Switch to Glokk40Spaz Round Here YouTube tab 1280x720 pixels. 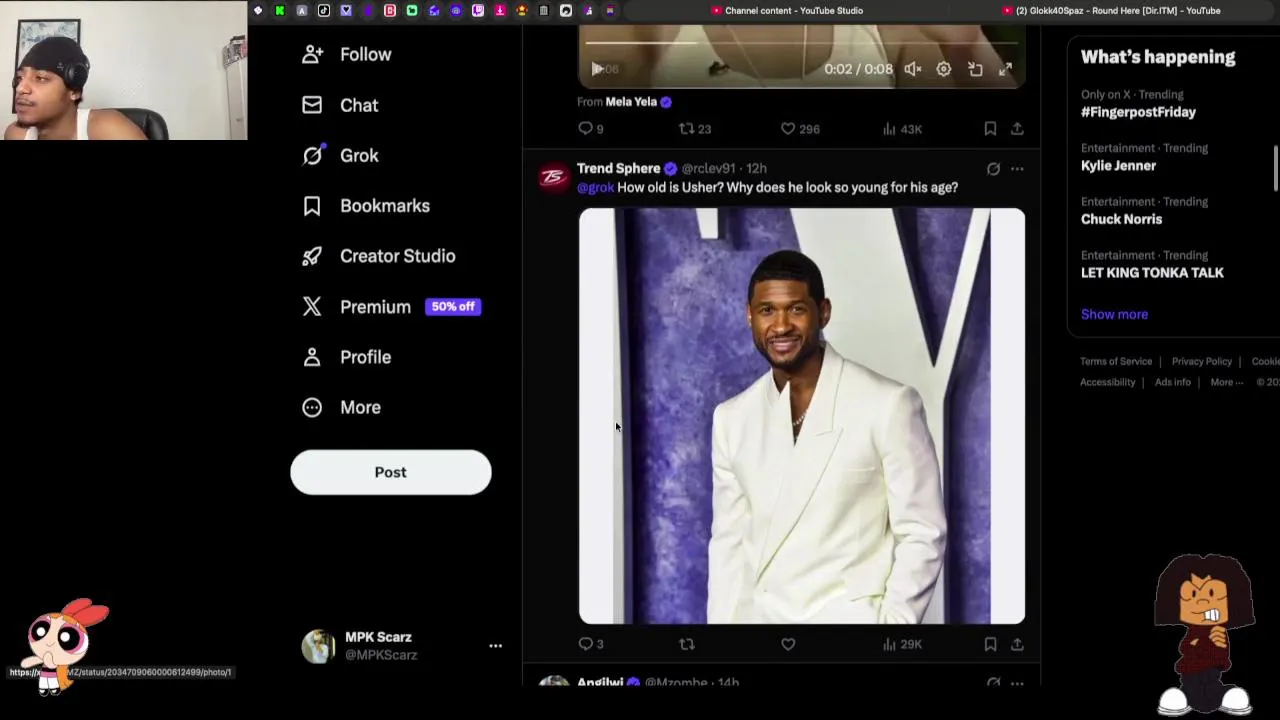pyautogui.click(x=1110, y=10)
